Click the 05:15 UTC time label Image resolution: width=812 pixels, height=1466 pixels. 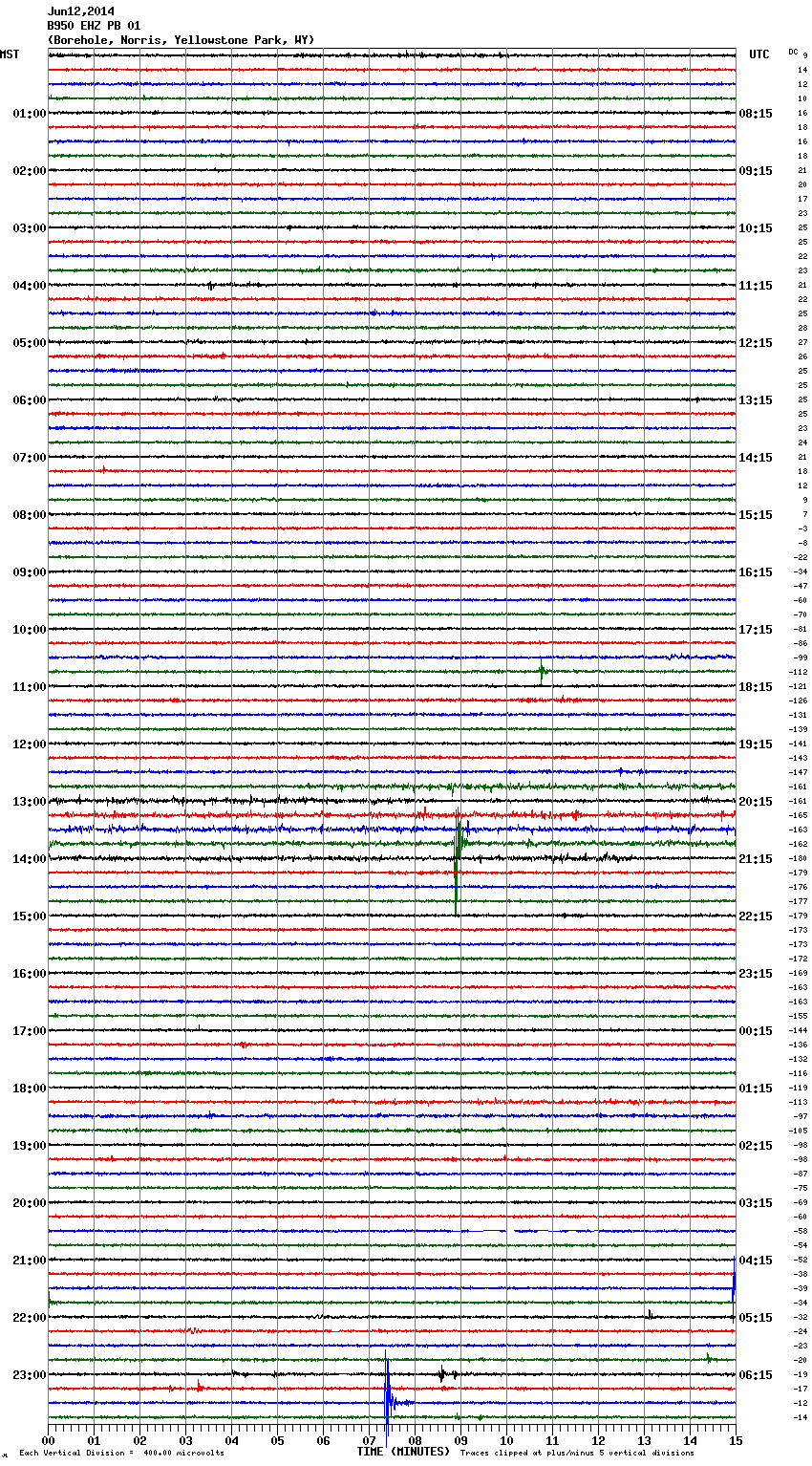tap(756, 1318)
